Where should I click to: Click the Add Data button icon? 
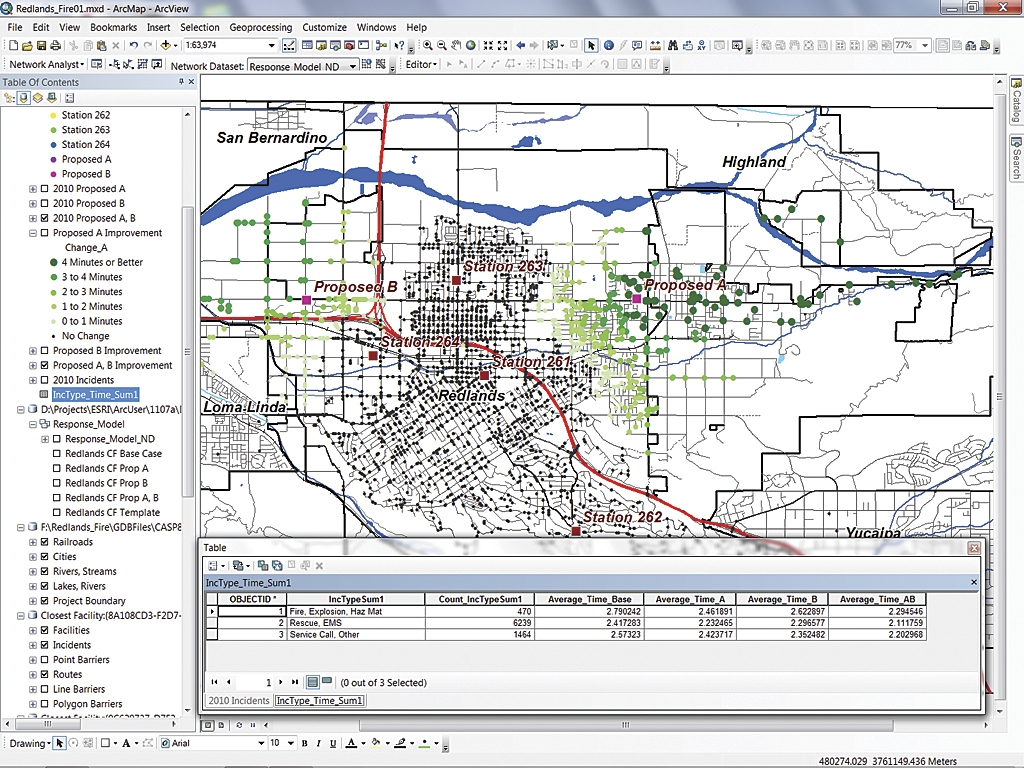165,46
